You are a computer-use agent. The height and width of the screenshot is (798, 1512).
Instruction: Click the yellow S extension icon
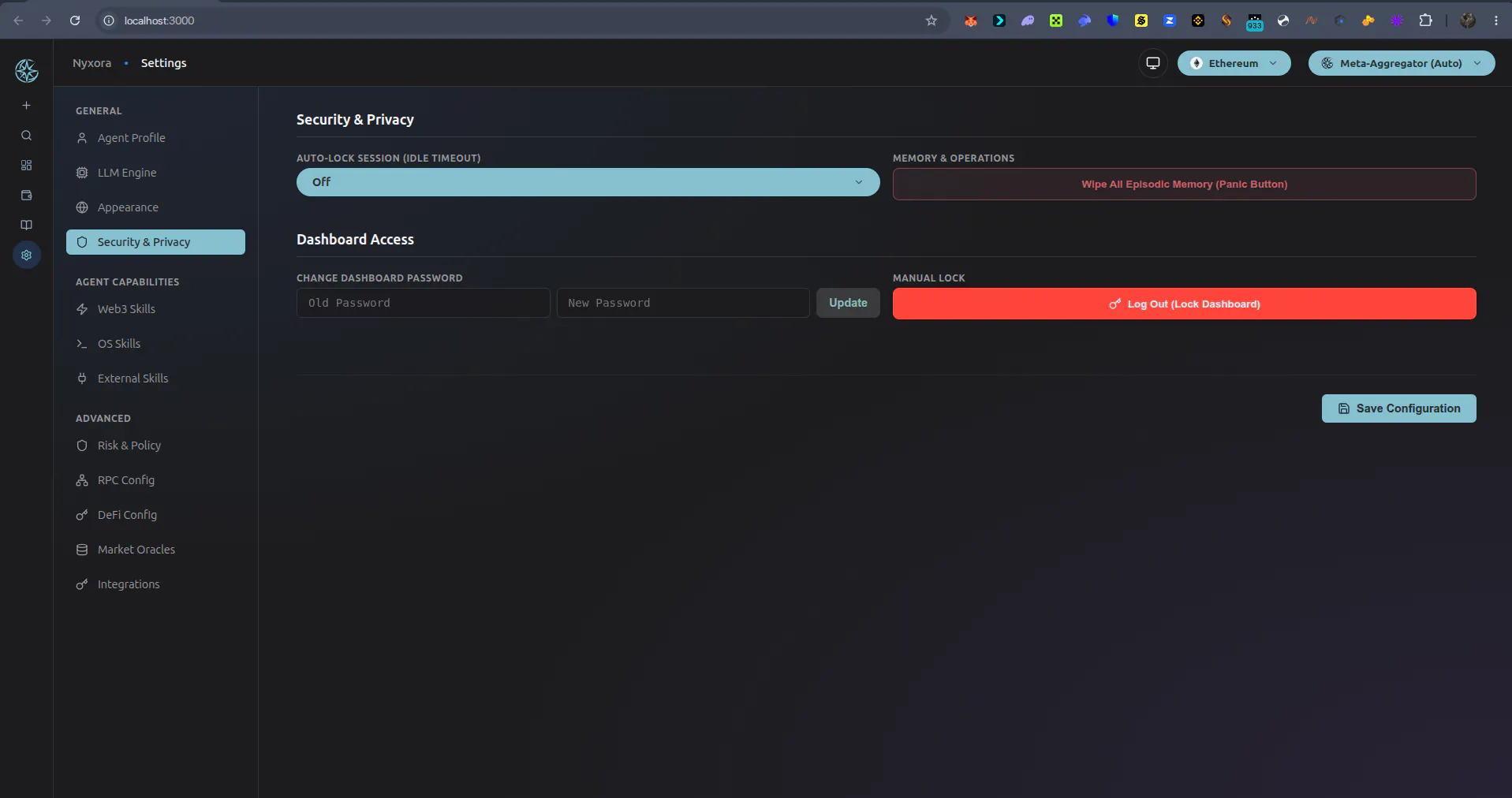(x=1141, y=21)
